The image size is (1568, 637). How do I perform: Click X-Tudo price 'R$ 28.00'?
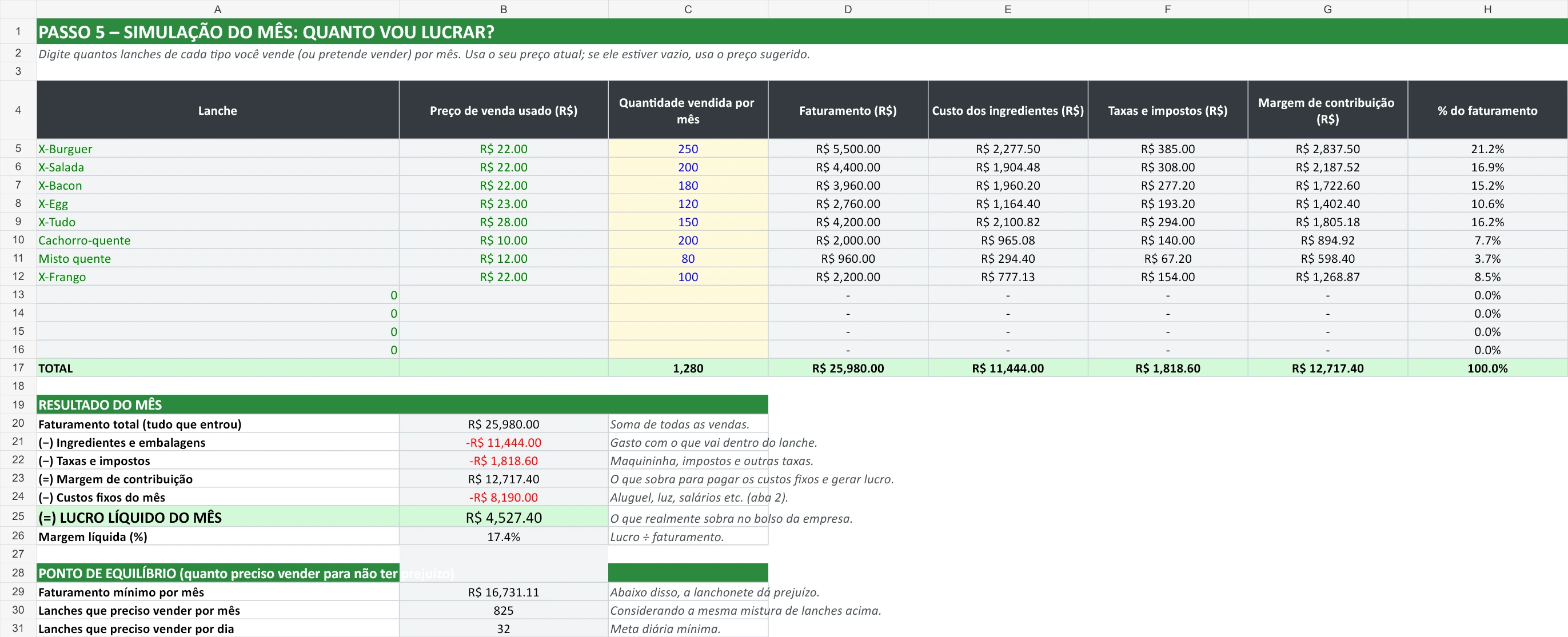tap(504, 222)
